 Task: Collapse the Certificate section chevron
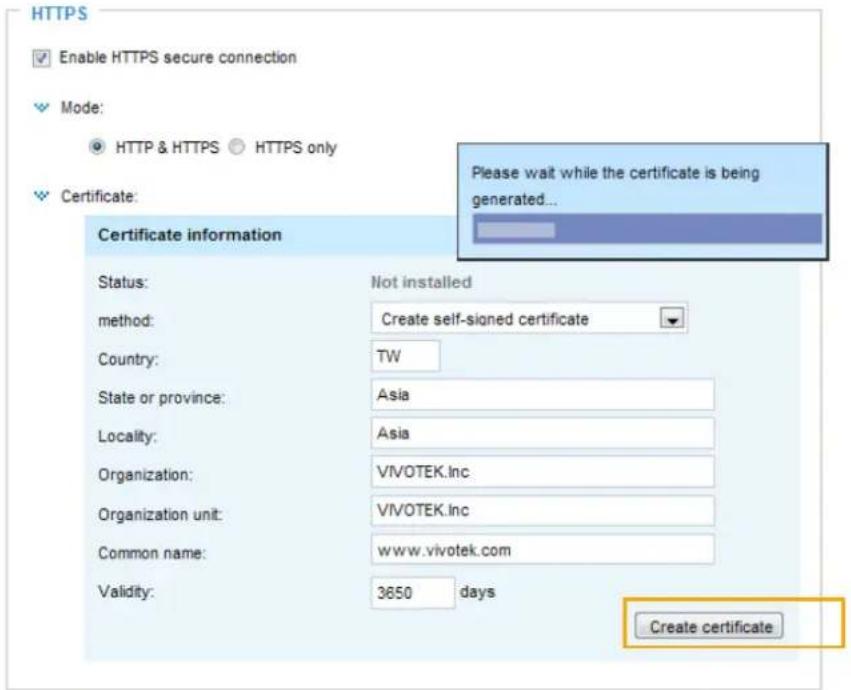pyautogui.click(x=41, y=195)
